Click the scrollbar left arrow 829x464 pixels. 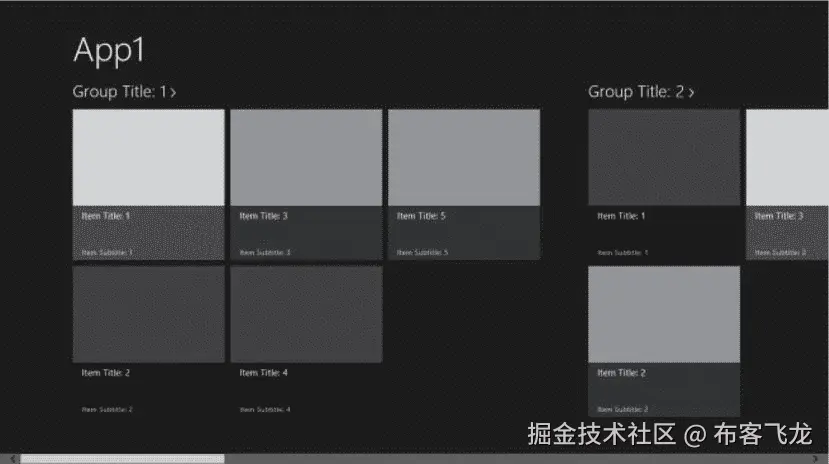click(13, 459)
